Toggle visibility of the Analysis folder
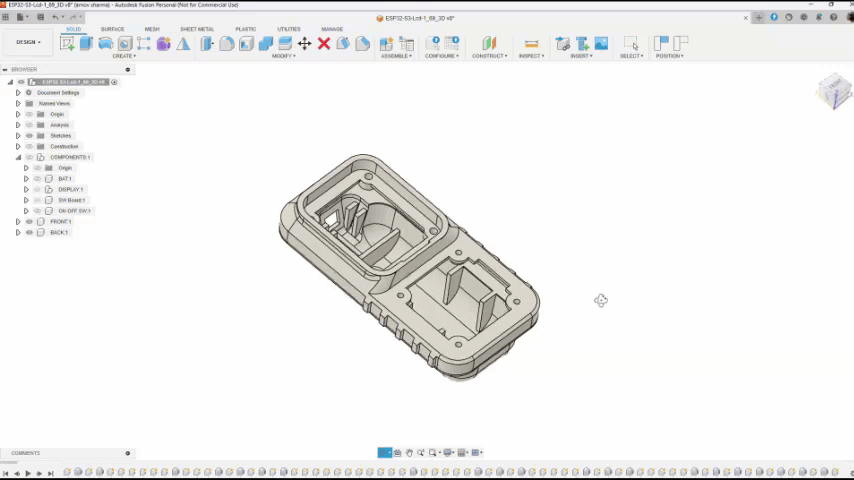Image resolution: width=854 pixels, height=480 pixels. pyautogui.click(x=29, y=125)
